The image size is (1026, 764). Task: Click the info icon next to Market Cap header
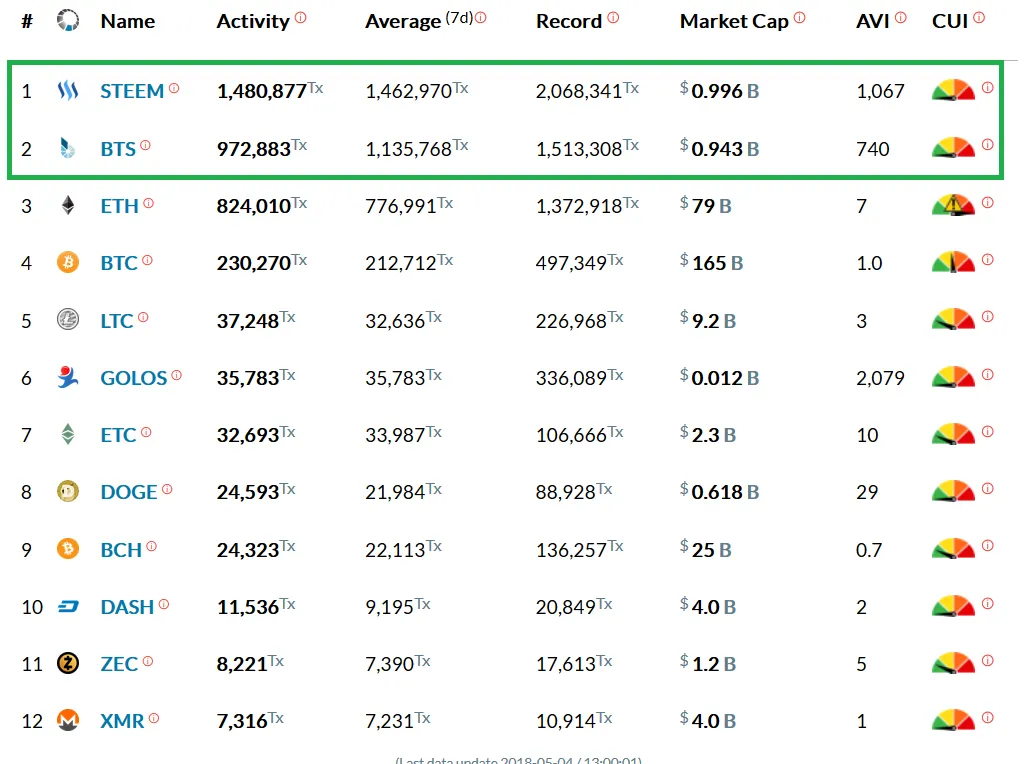[x=800, y=17]
